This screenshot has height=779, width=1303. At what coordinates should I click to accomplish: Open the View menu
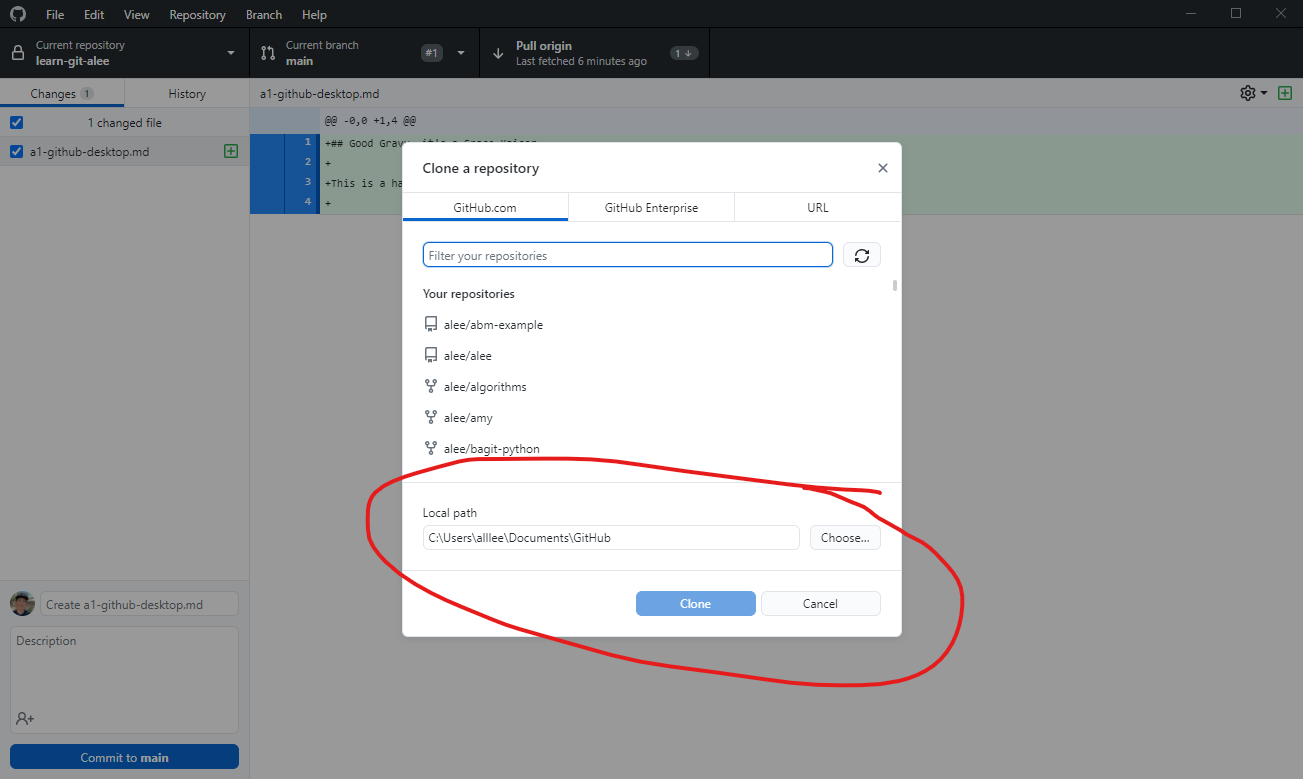tap(137, 14)
